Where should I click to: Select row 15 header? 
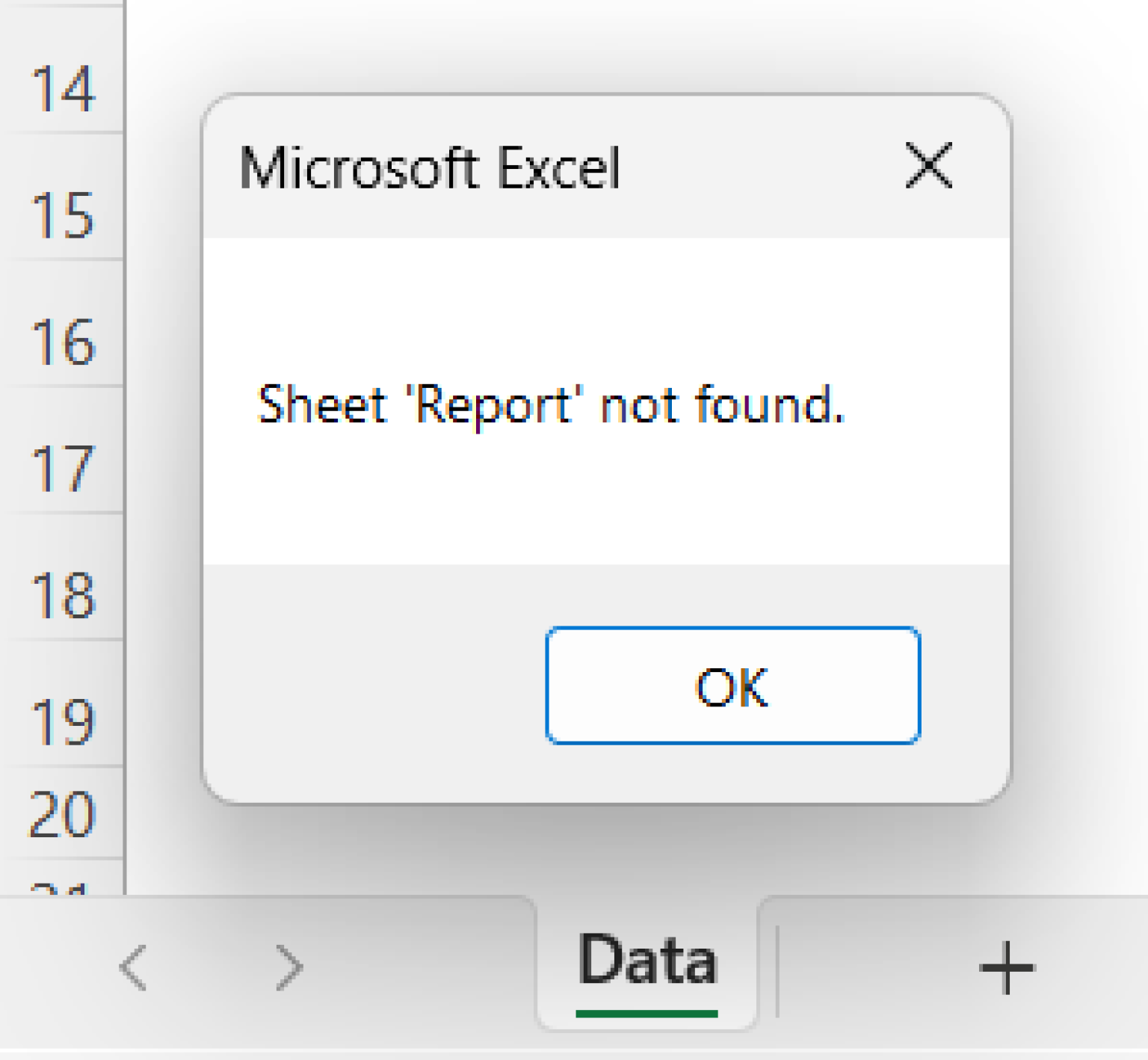point(63,215)
